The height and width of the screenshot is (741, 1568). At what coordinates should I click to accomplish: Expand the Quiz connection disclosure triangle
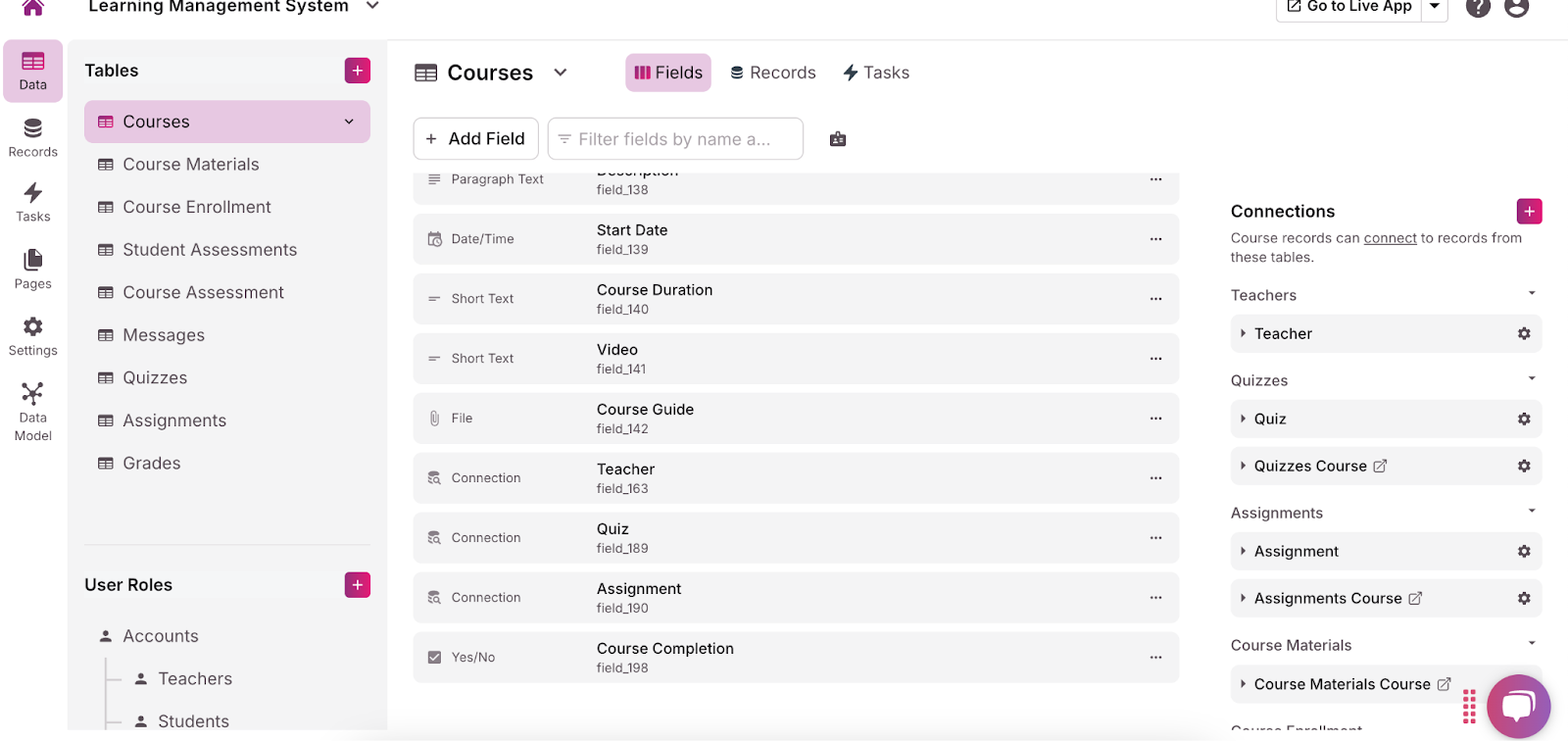(x=1243, y=419)
